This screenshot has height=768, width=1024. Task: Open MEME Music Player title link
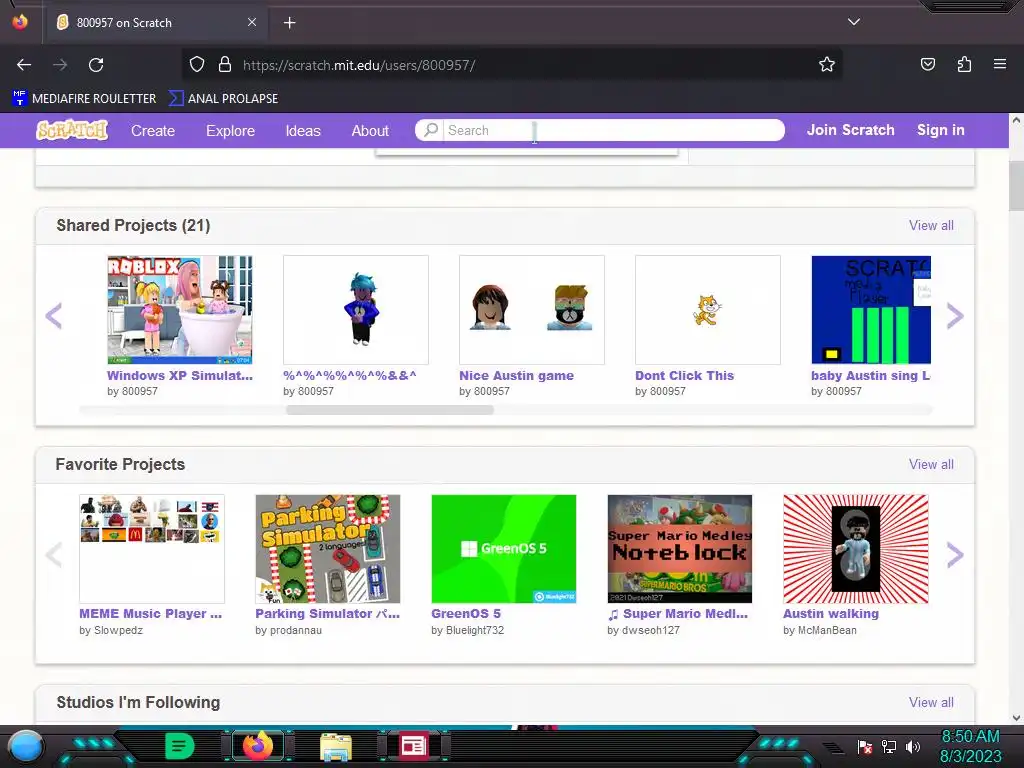click(x=151, y=614)
